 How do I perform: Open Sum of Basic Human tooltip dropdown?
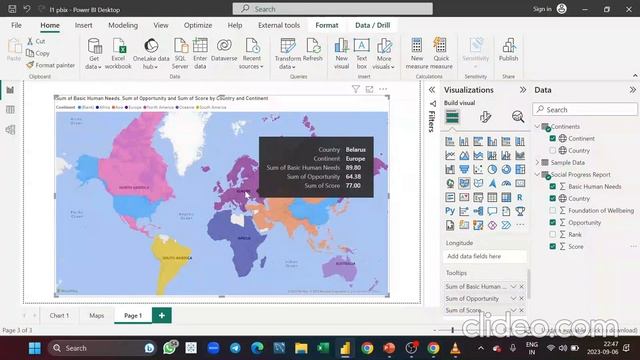pyautogui.click(x=513, y=287)
